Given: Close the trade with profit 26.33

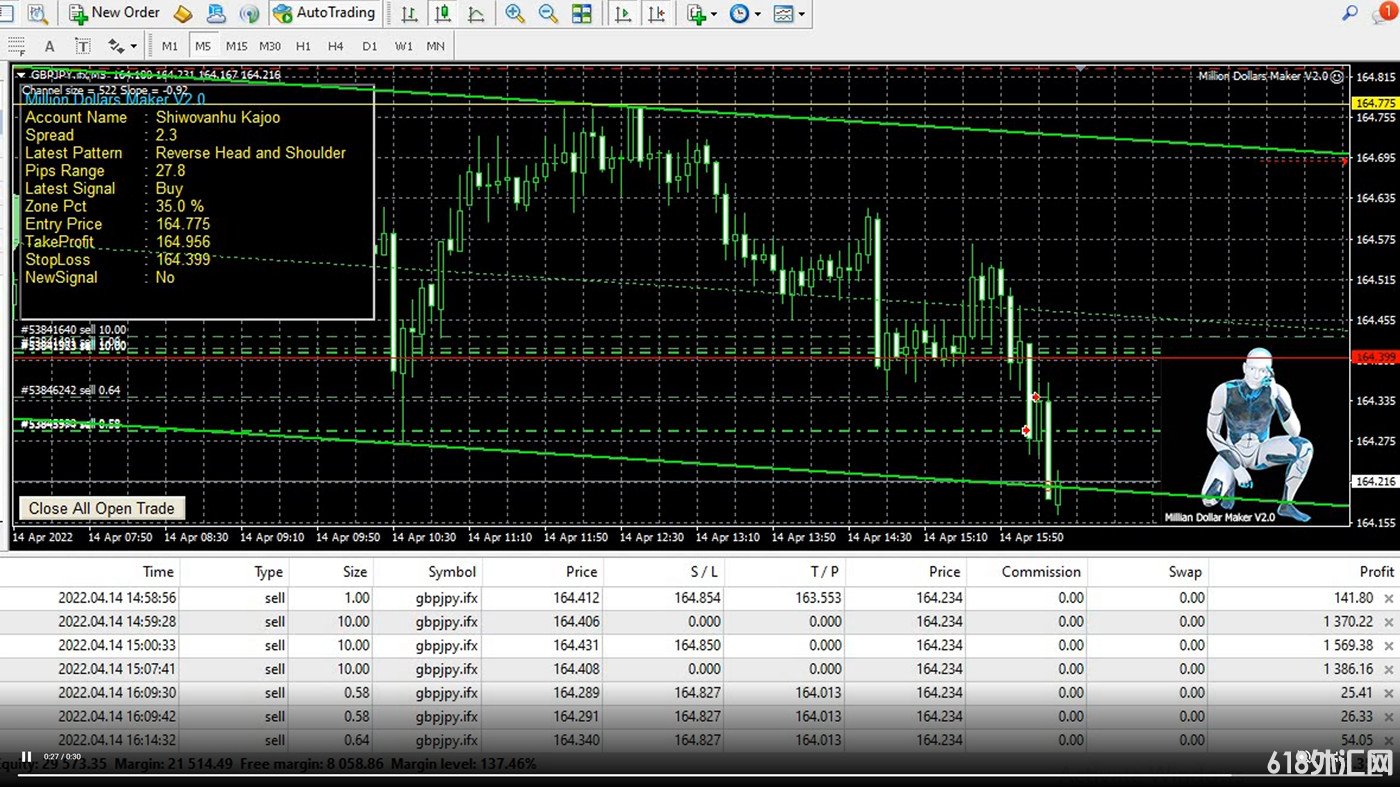Looking at the screenshot, I should point(1388,718).
